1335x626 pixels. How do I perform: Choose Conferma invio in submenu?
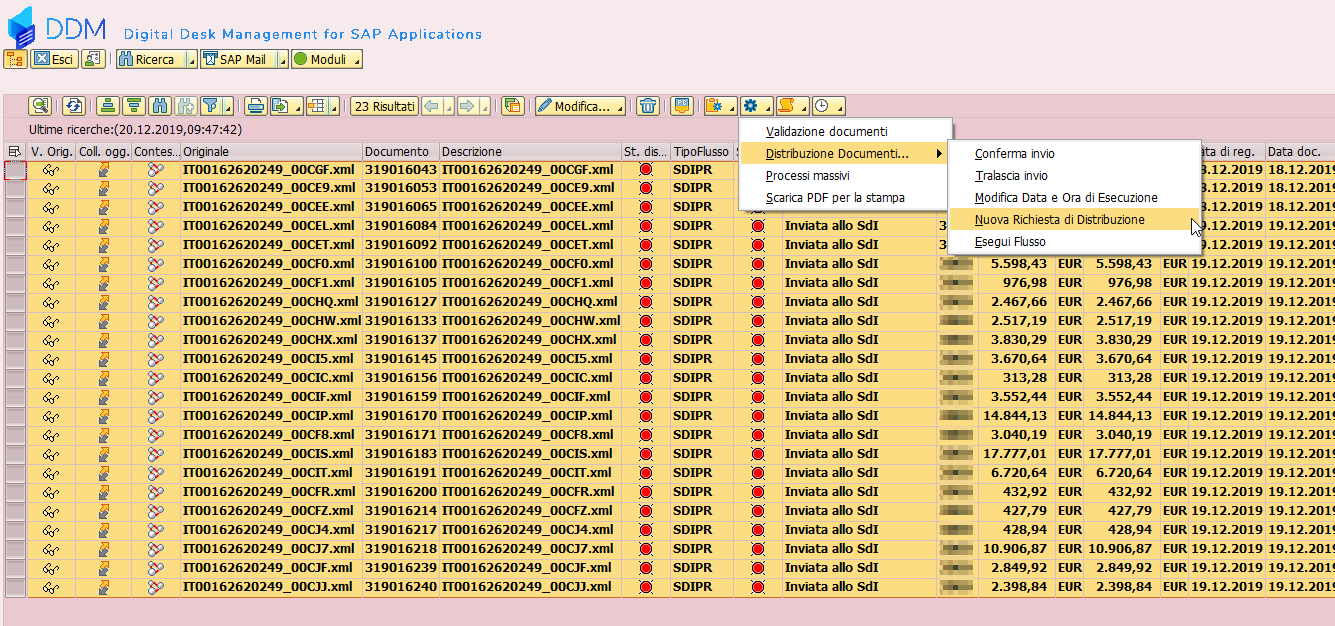pos(1074,154)
